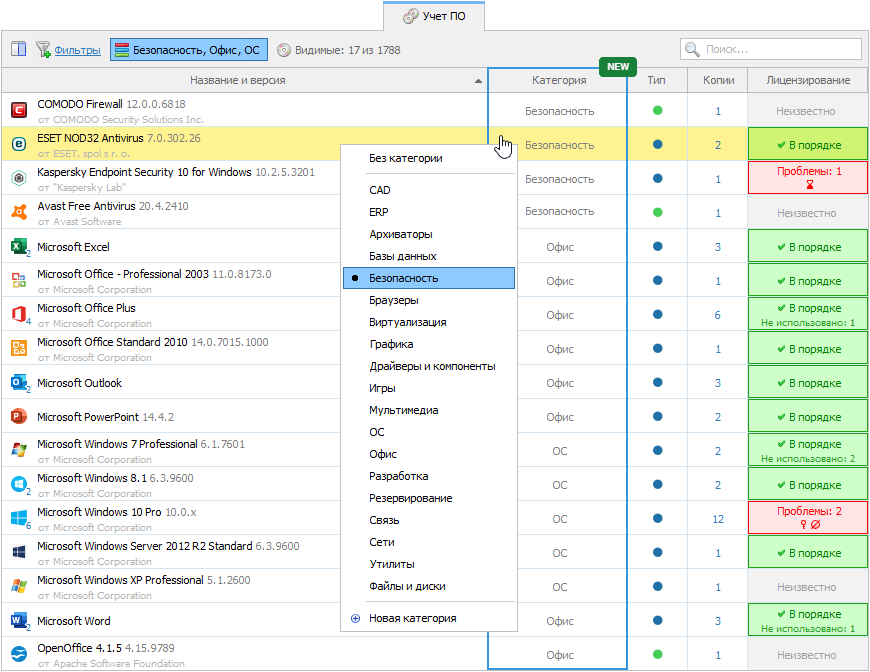Open the Категория cell for COMODO Firewall
The image size is (870, 672).
point(559,111)
